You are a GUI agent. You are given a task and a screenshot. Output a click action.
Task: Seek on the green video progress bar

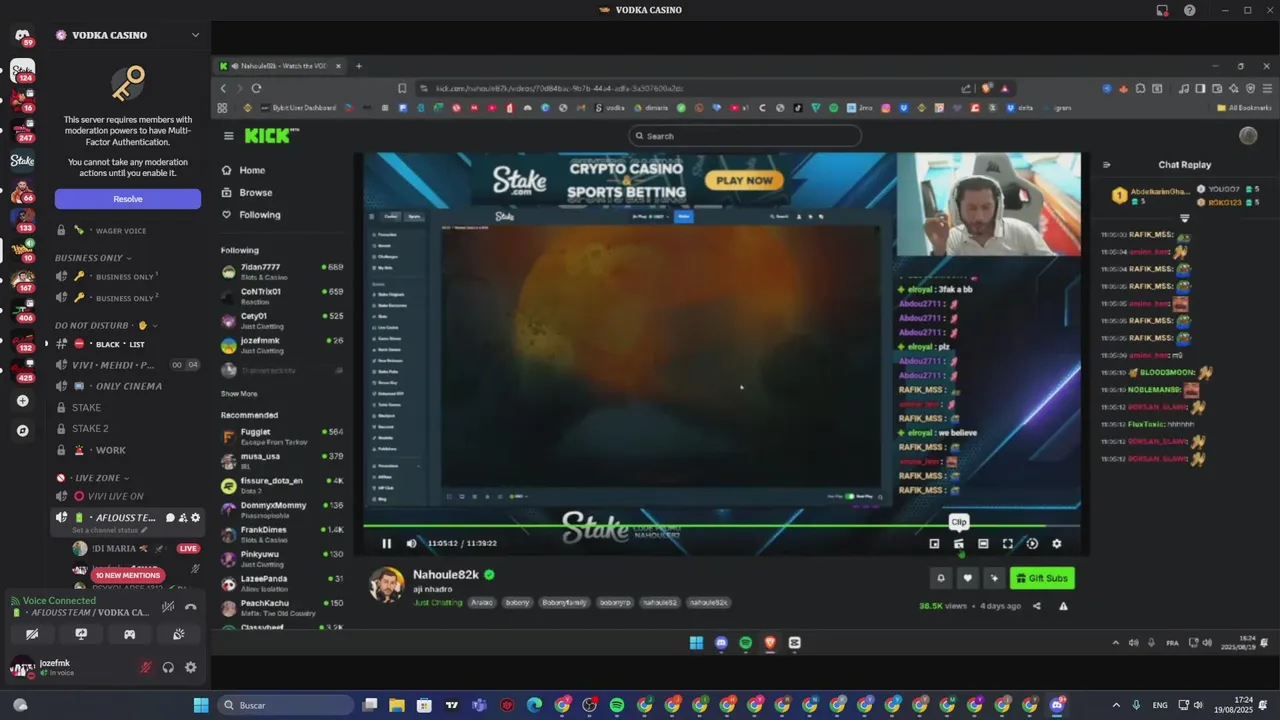(x=721, y=525)
